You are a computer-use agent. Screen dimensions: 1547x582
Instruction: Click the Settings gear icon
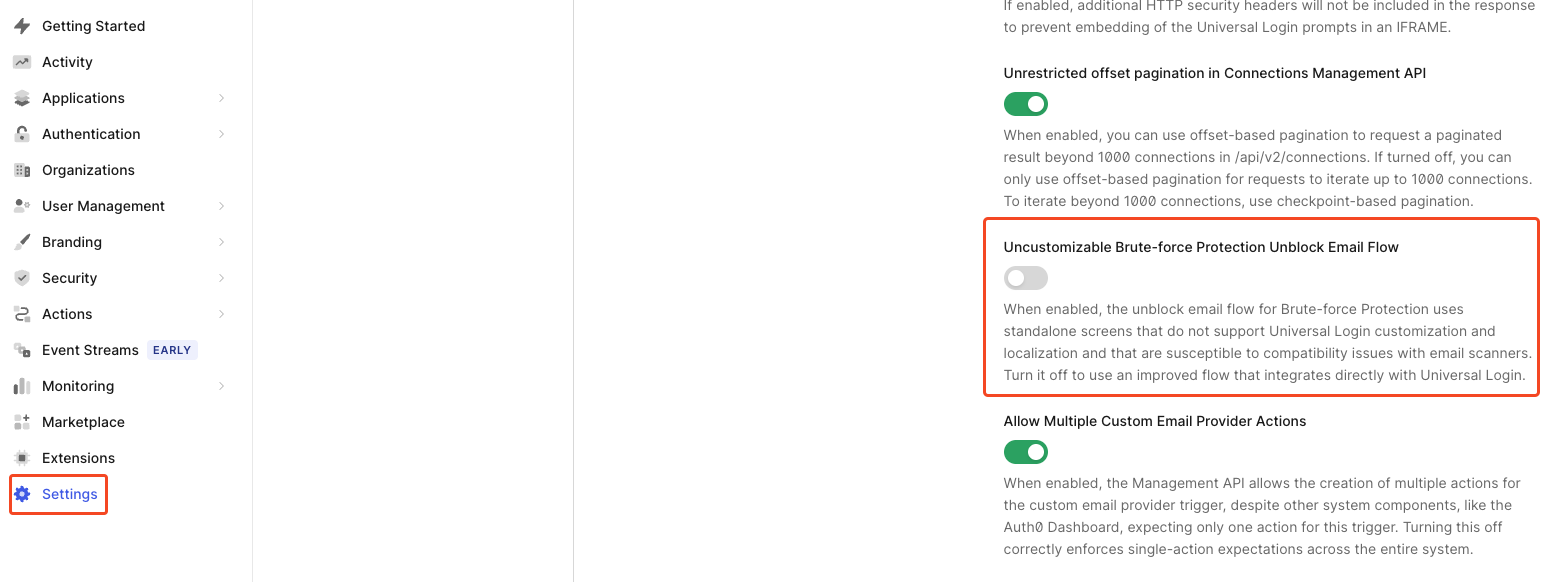(23, 493)
